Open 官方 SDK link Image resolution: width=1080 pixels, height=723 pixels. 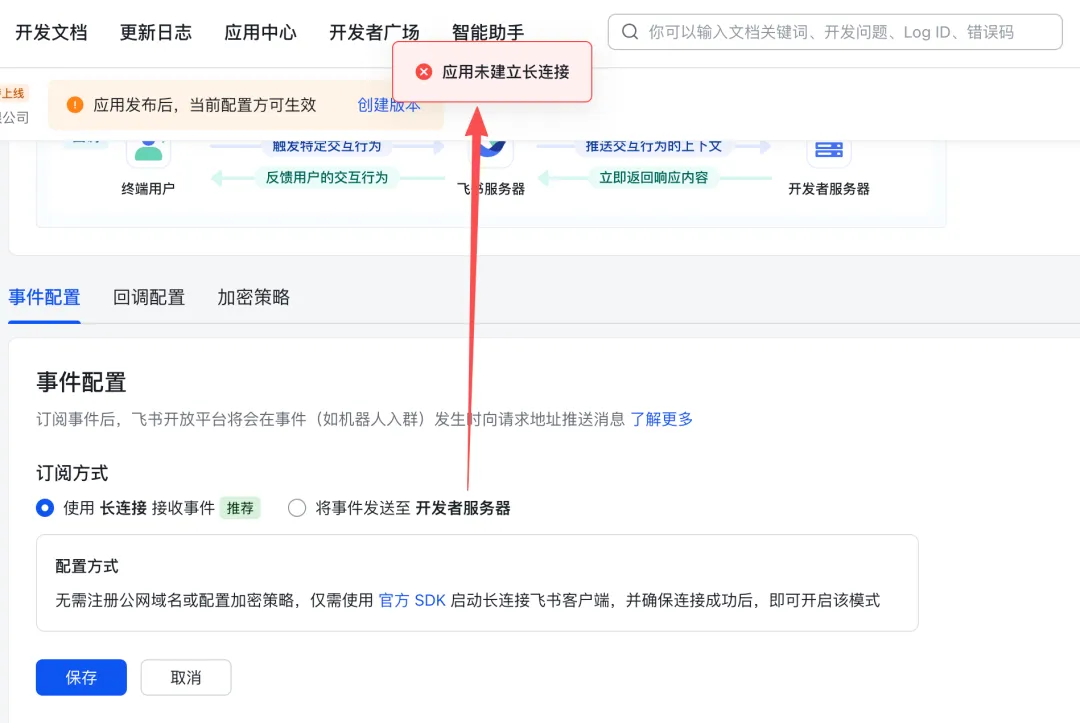point(412,600)
